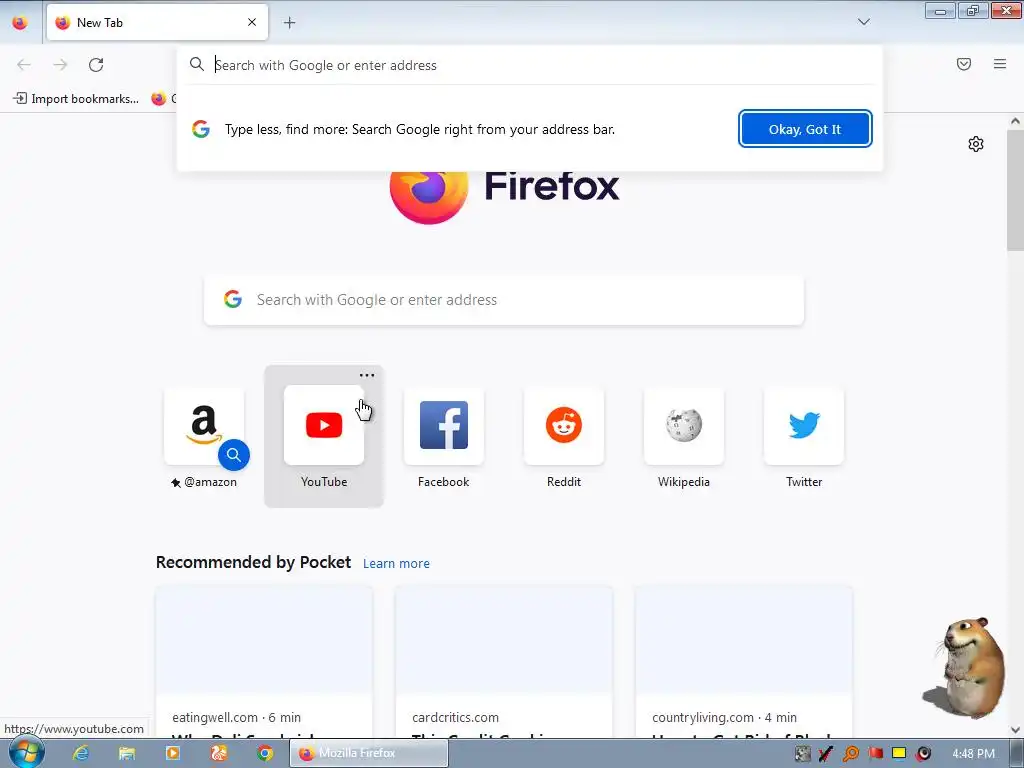
Task: Open the Wikipedia shortcut tile
Action: coord(684,437)
